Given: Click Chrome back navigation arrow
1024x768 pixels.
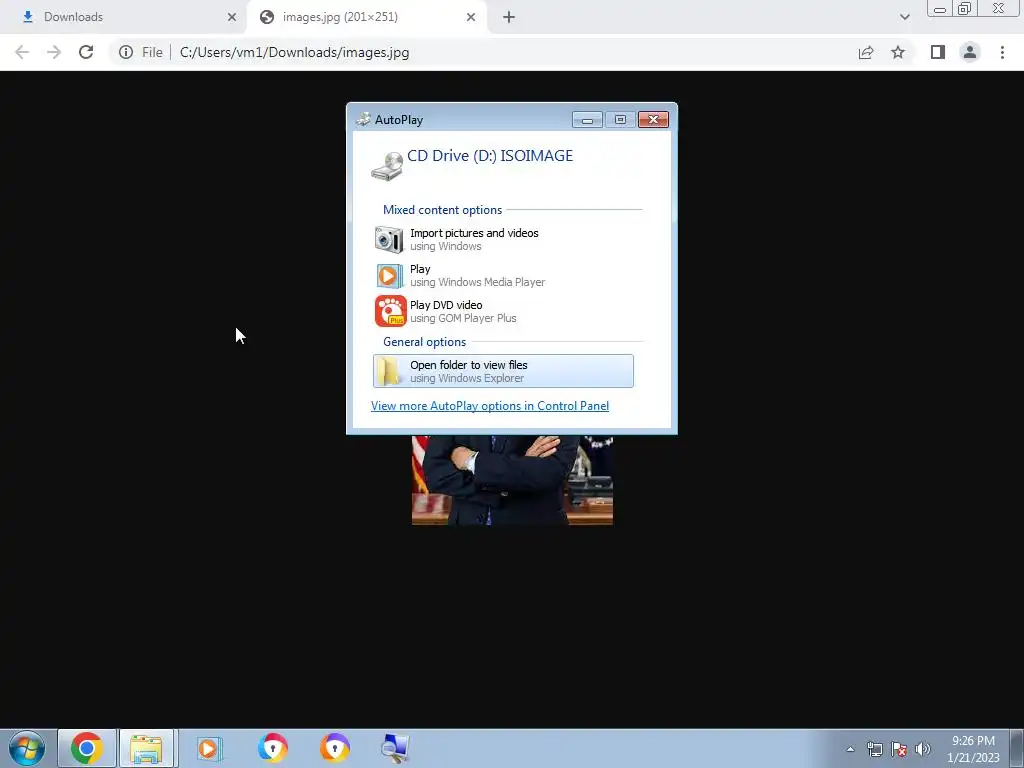Looking at the screenshot, I should [x=22, y=52].
